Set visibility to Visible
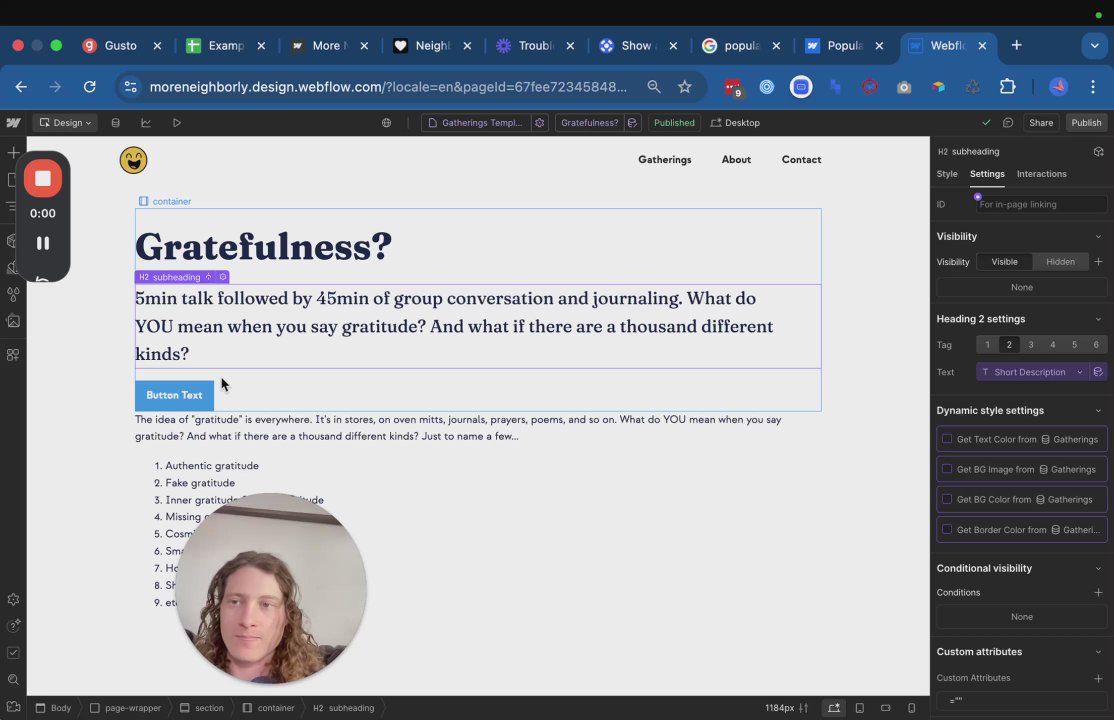Screen dimensions: 1114x720 [1005, 262]
